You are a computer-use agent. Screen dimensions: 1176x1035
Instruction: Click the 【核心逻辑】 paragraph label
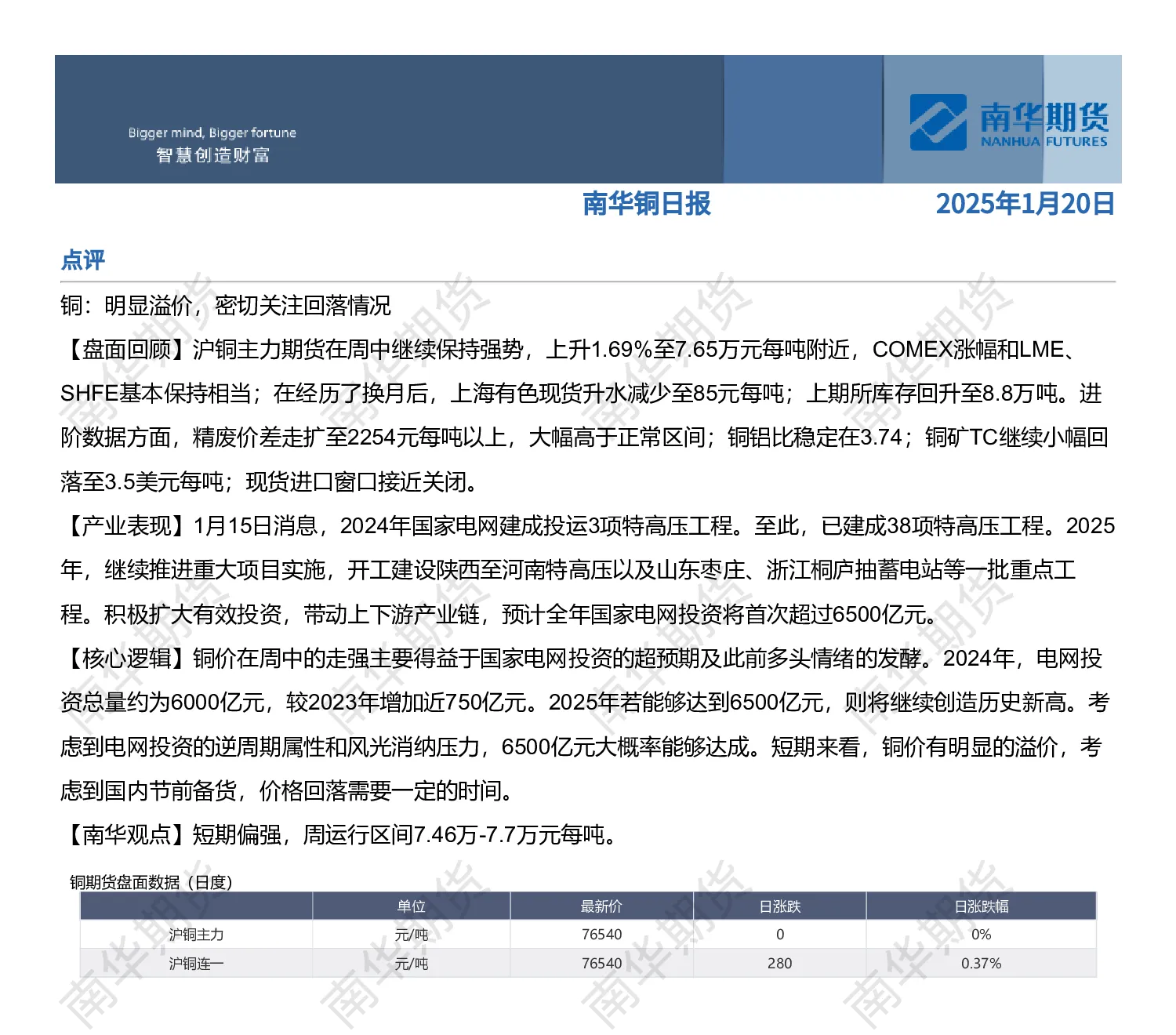pos(126,659)
